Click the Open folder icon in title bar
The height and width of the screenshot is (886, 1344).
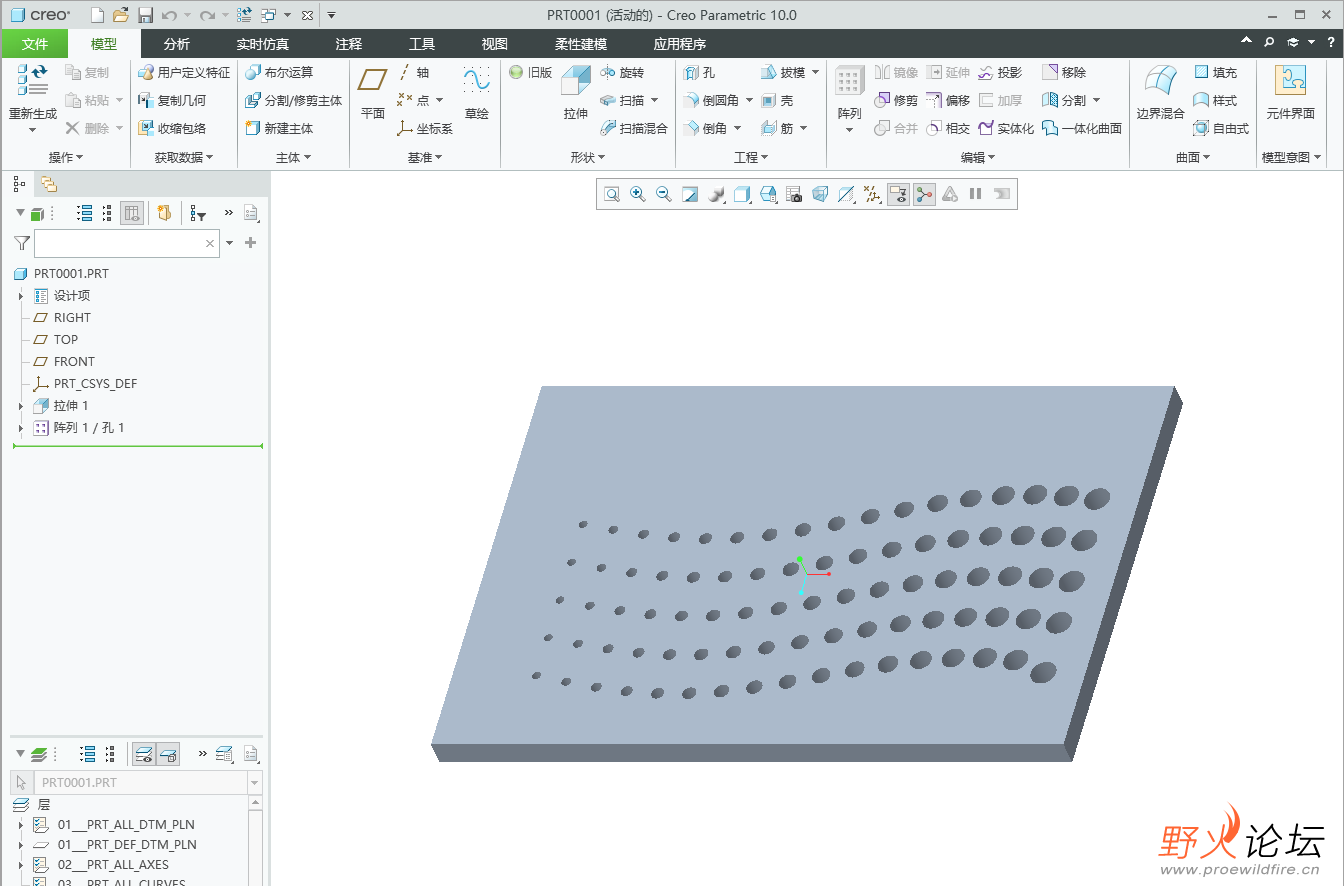pyautogui.click(x=120, y=15)
